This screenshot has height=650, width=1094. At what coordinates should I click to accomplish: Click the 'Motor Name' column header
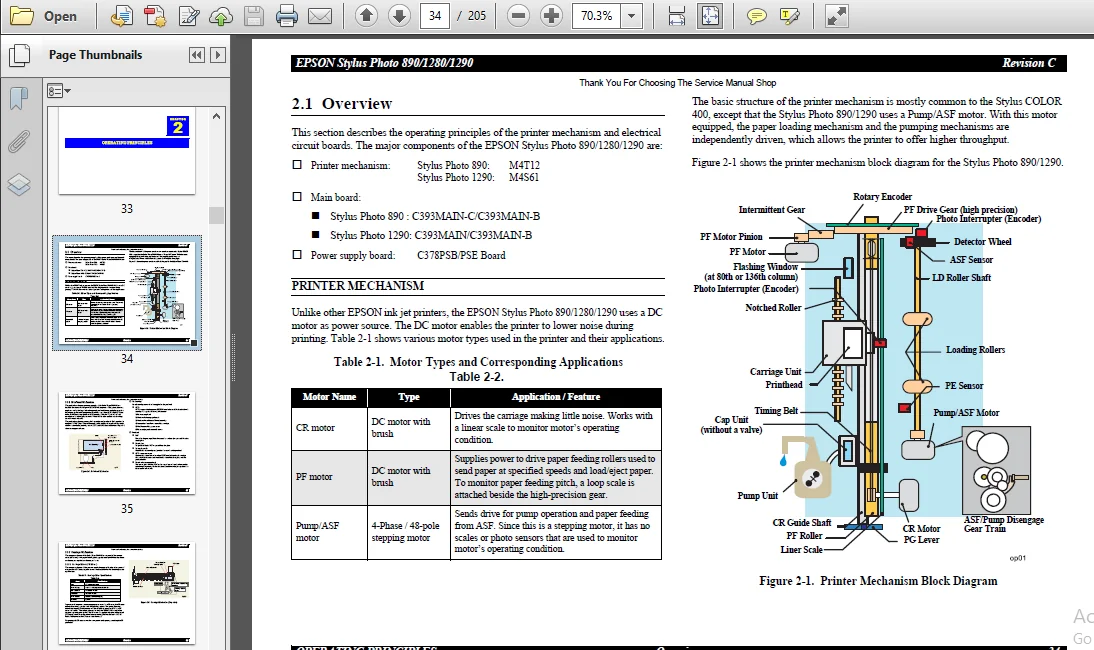click(x=329, y=397)
